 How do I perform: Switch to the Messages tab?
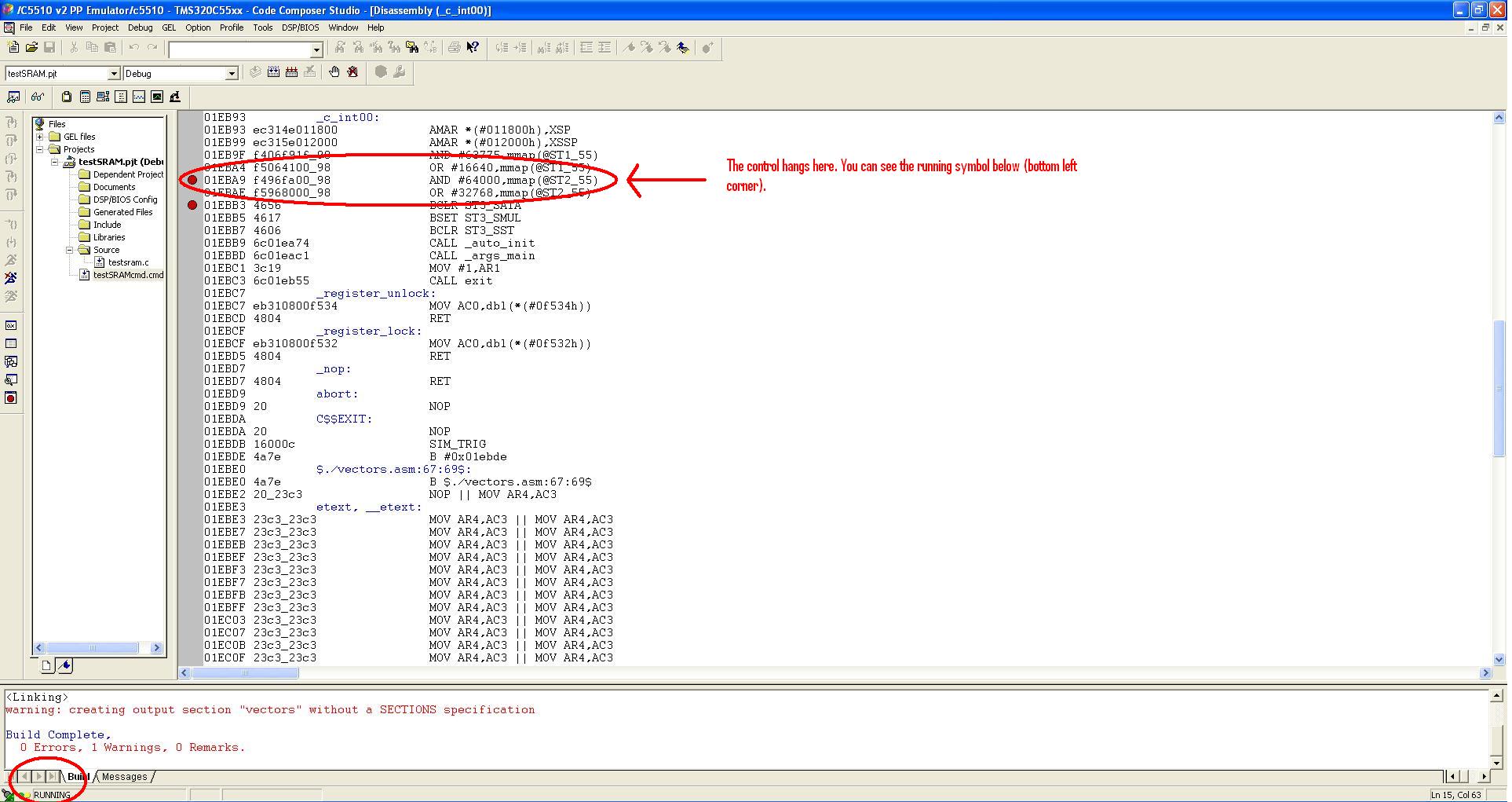[124, 777]
